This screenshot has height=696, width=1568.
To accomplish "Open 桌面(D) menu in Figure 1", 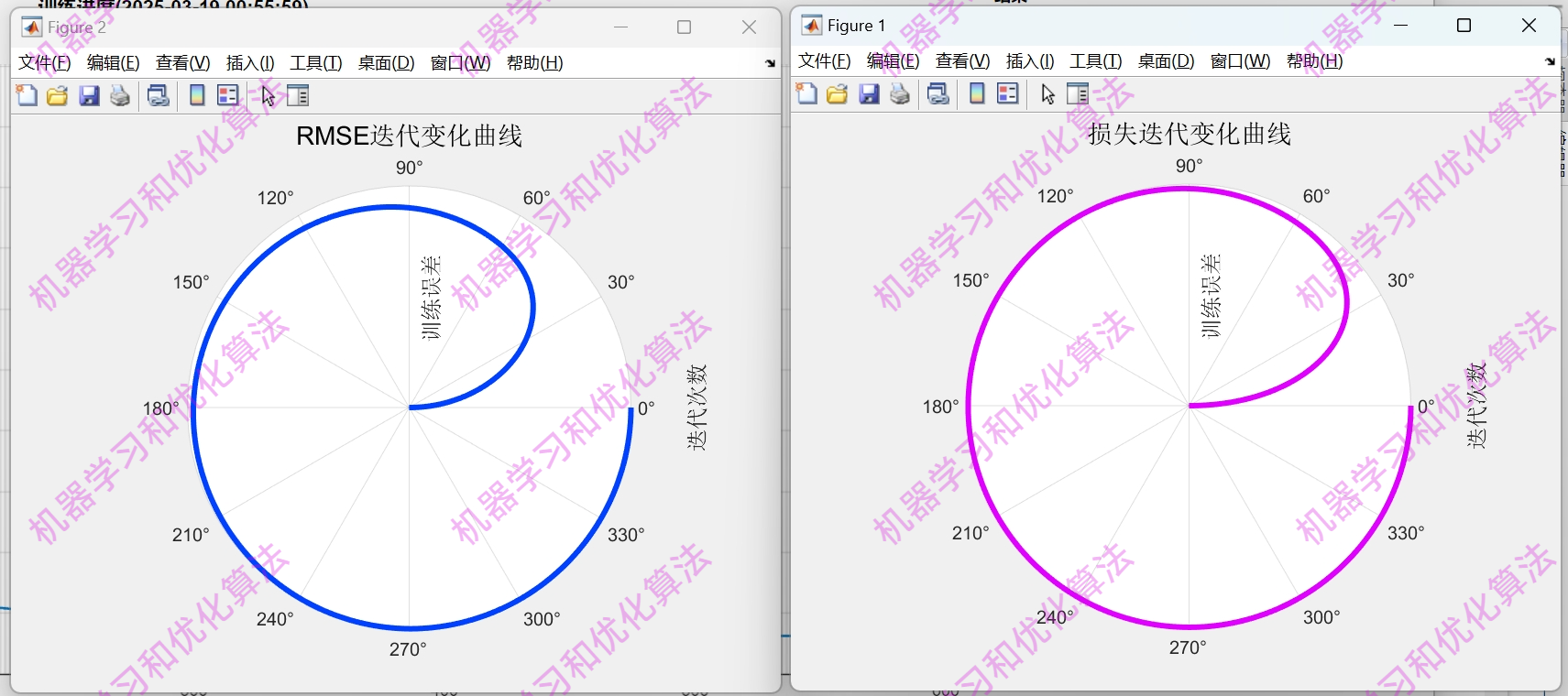I will 1167,61.
